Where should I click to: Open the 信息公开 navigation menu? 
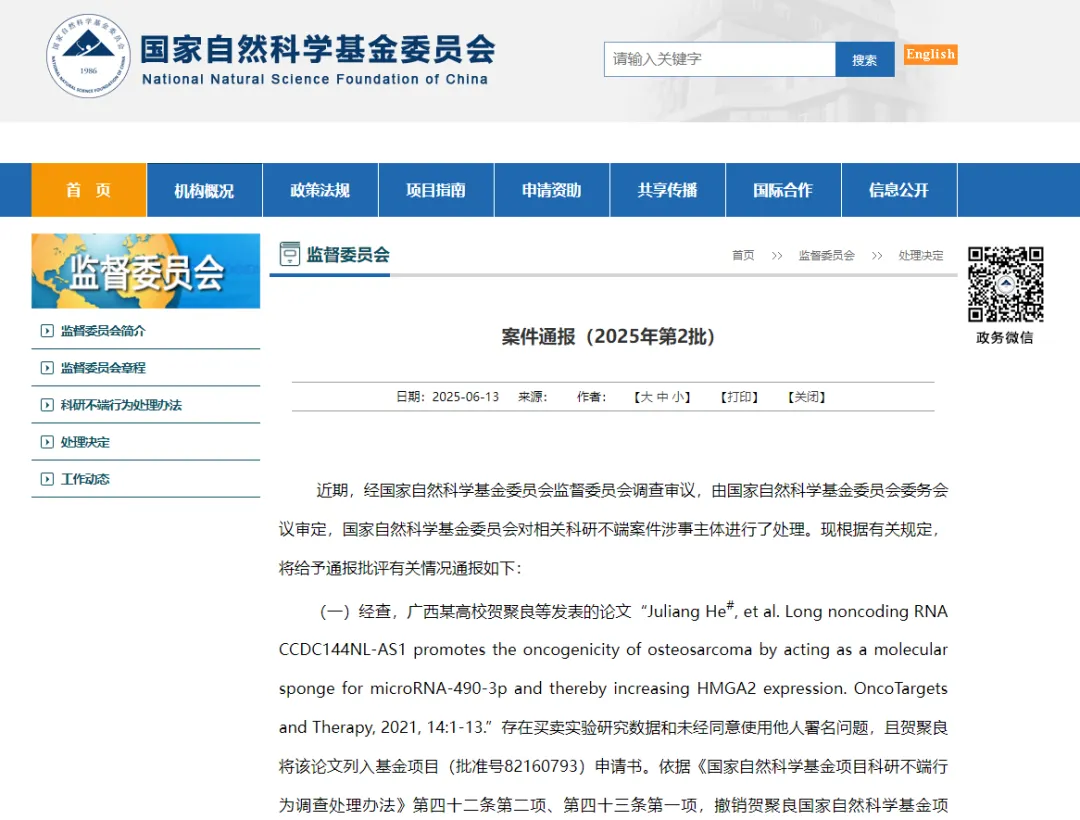point(899,190)
